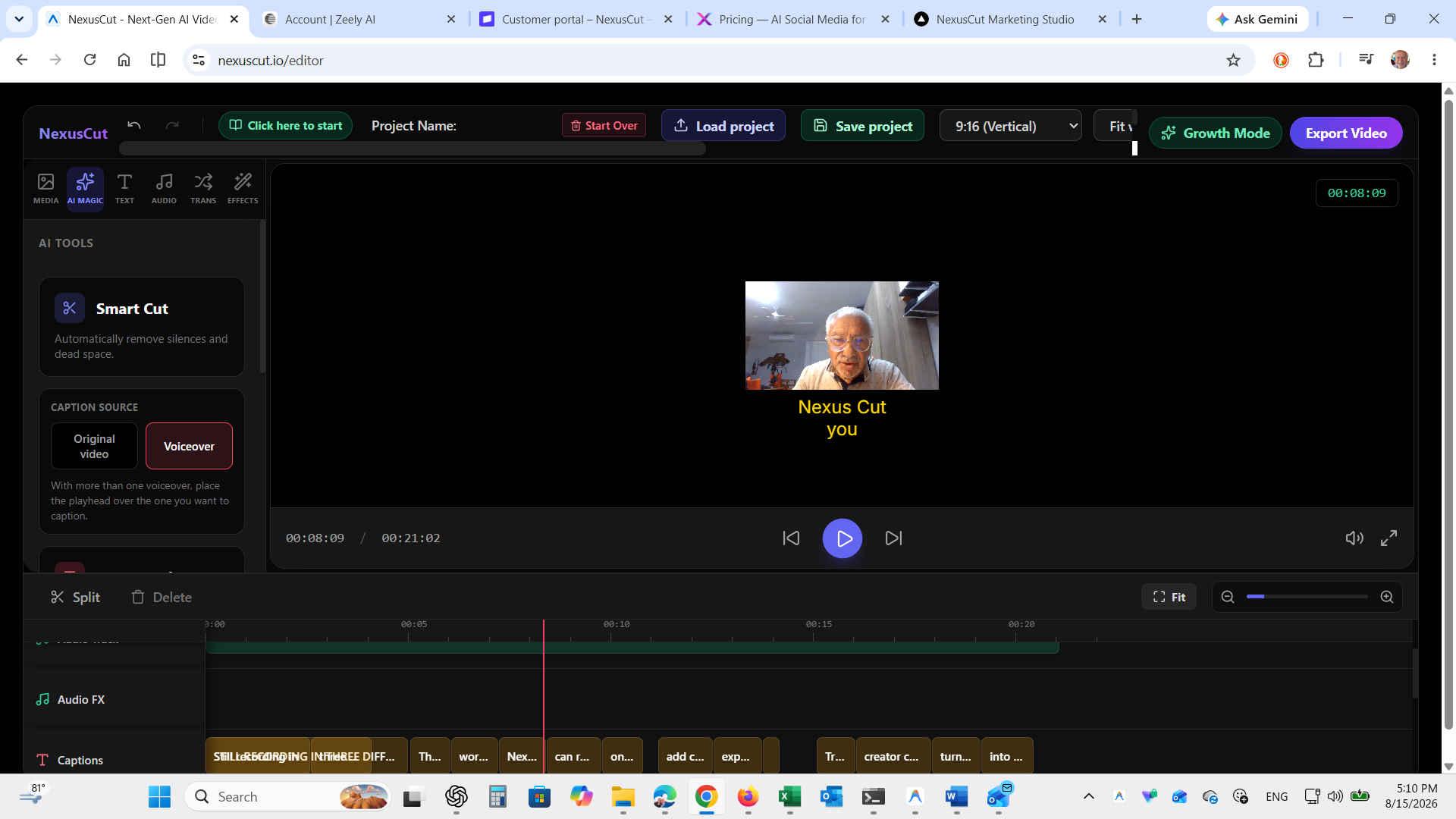Zoom out the timeline
This screenshot has height=819, width=1456.
[1228, 597]
